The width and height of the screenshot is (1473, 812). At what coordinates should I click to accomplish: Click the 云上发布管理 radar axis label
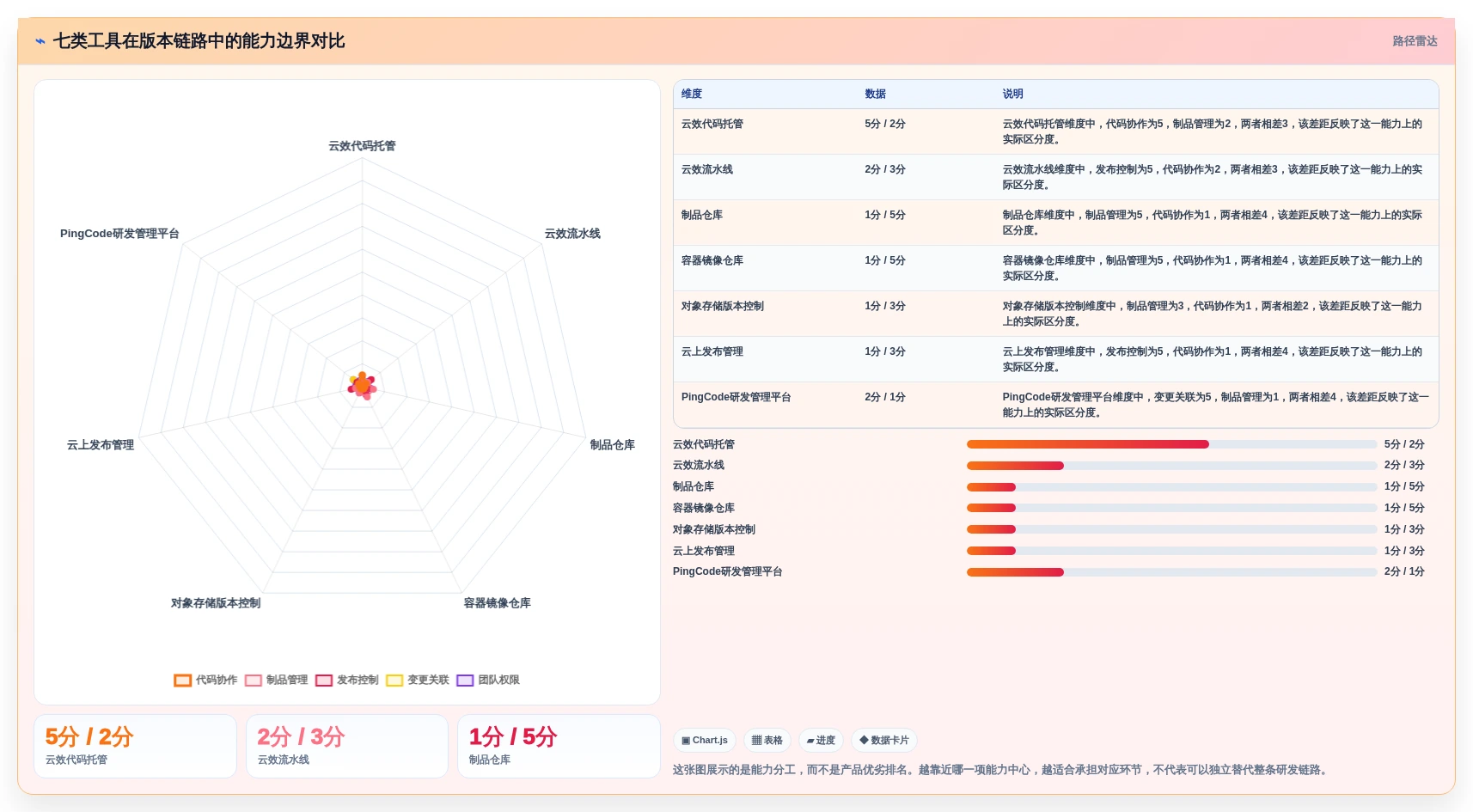click(101, 445)
